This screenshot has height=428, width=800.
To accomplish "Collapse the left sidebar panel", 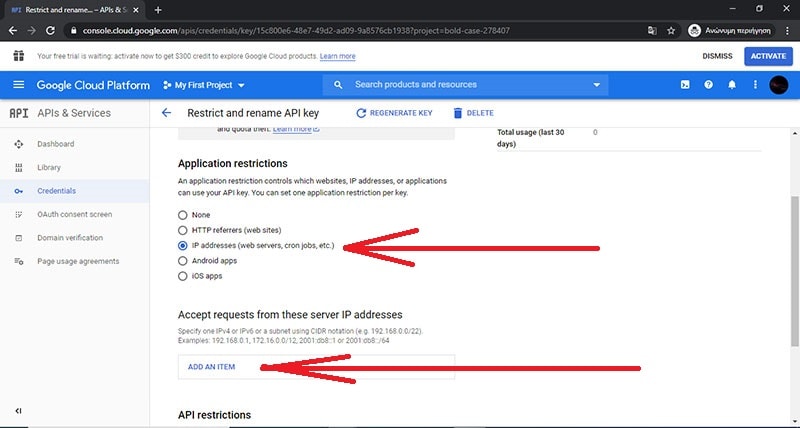I will tap(18, 411).
